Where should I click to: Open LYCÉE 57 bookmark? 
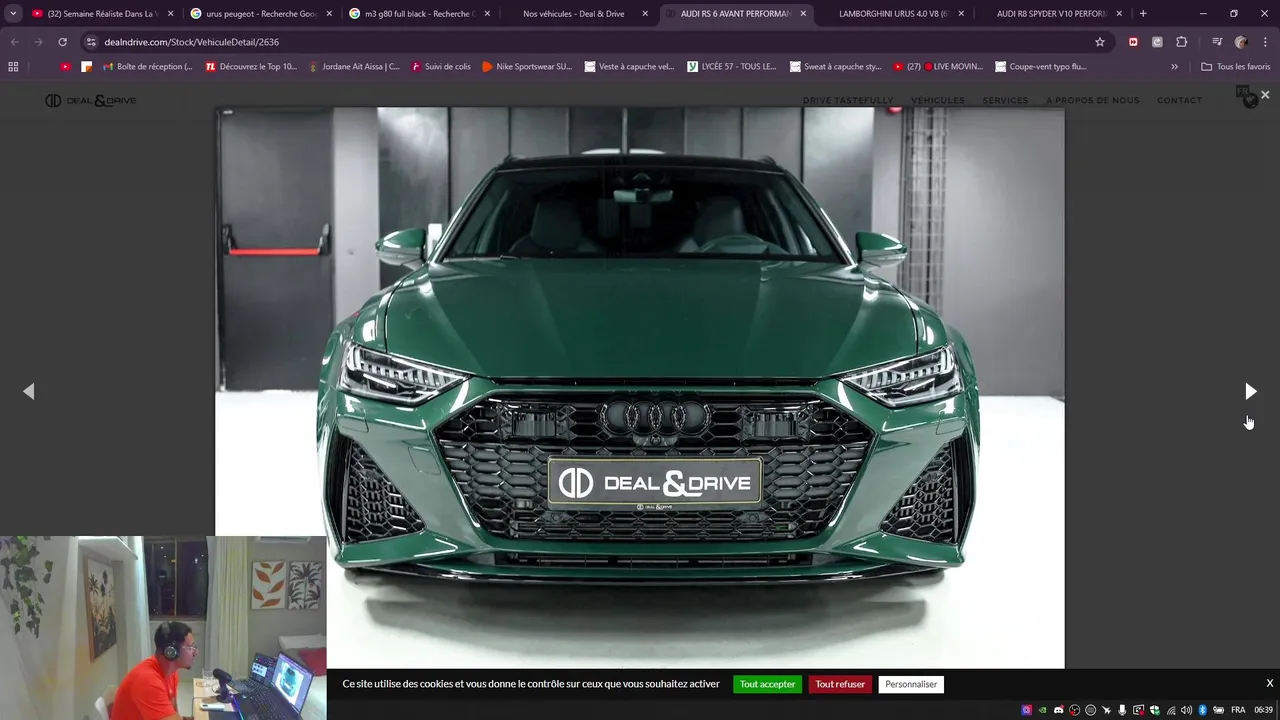pyautogui.click(x=732, y=66)
